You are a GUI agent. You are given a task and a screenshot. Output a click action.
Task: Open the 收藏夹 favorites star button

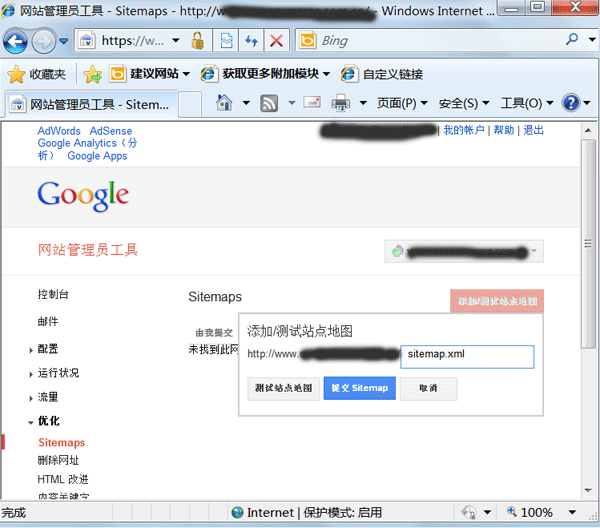[x=38, y=74]
